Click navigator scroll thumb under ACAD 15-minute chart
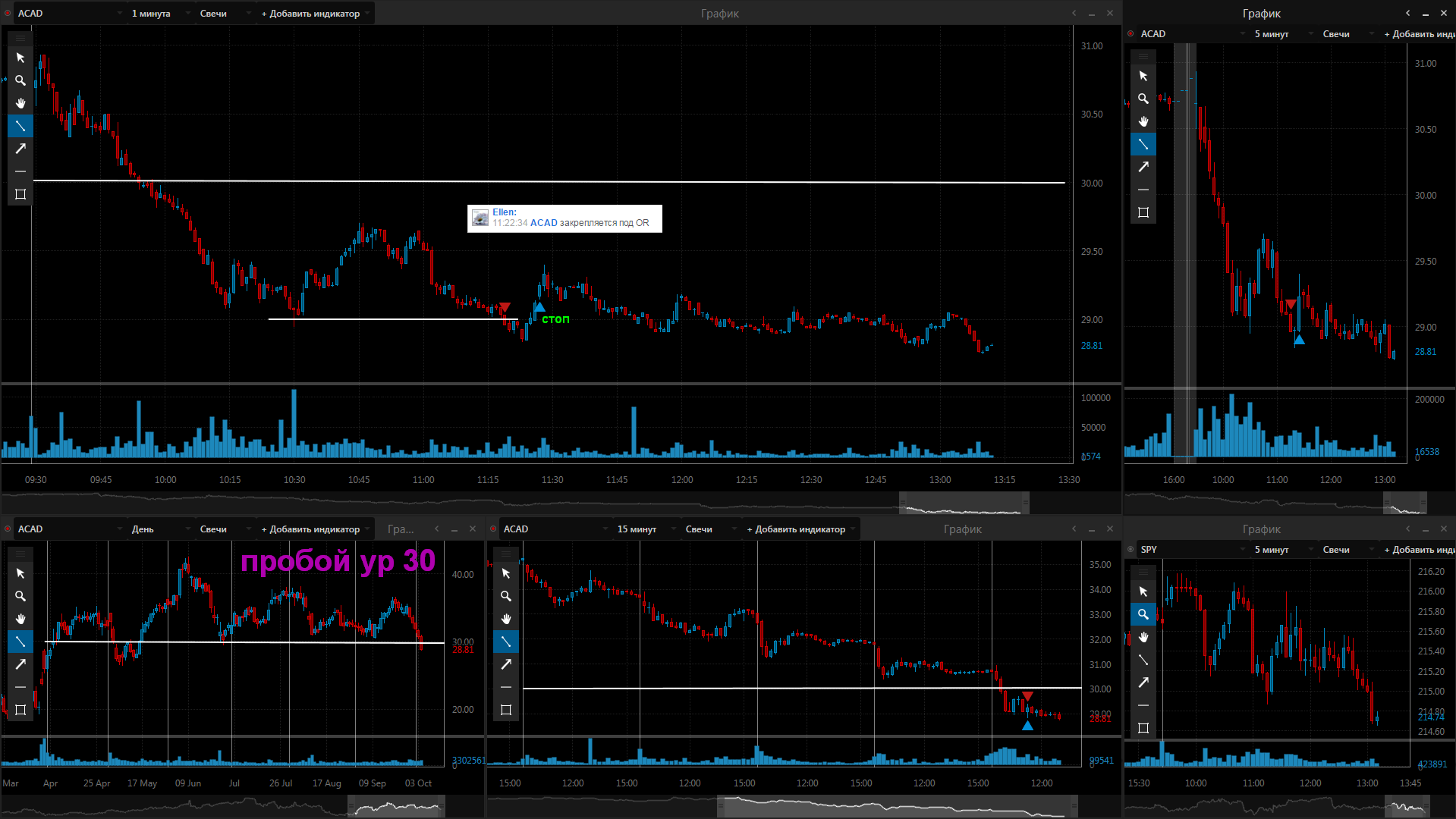Viewport: 1456px width, 819px height. click(898, 806)
